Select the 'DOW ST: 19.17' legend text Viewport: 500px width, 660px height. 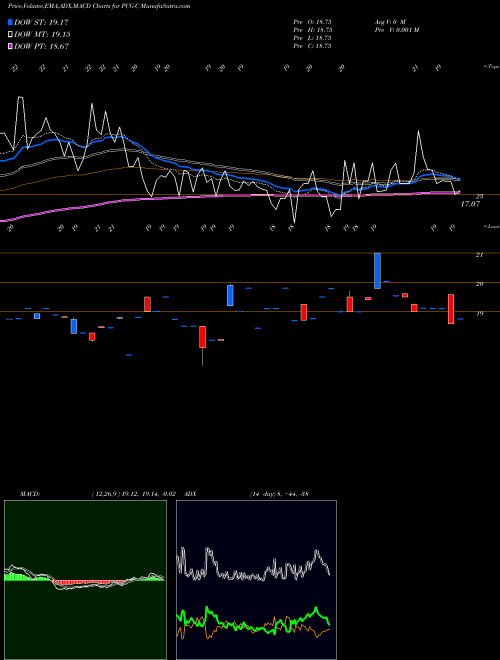(41, 22)
